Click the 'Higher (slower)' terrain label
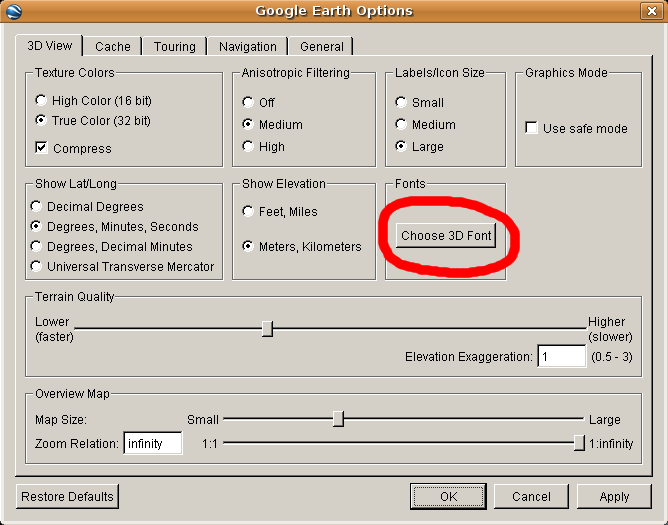This screenshot has width=668, height=525. (x=610, y=329)
